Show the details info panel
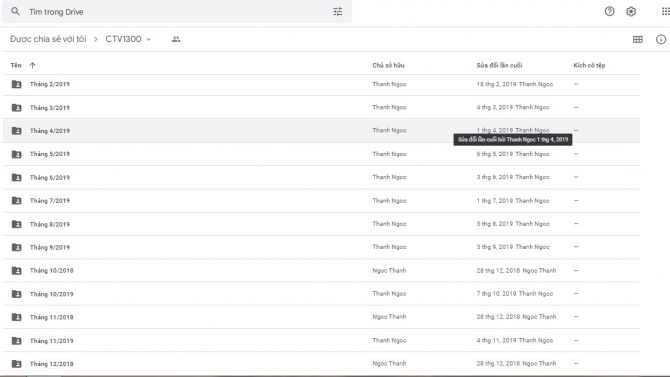This screenshot has width=670, height=377. coord(661,39)
